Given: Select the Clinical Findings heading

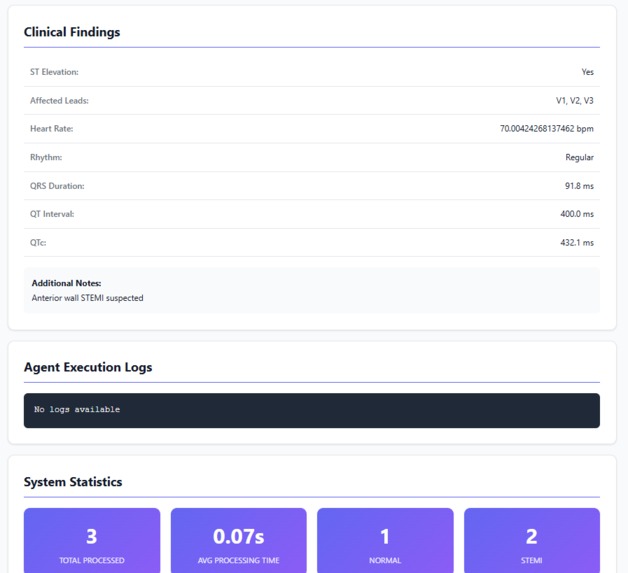Looking at the screenshot, I should tap(72, 32).
